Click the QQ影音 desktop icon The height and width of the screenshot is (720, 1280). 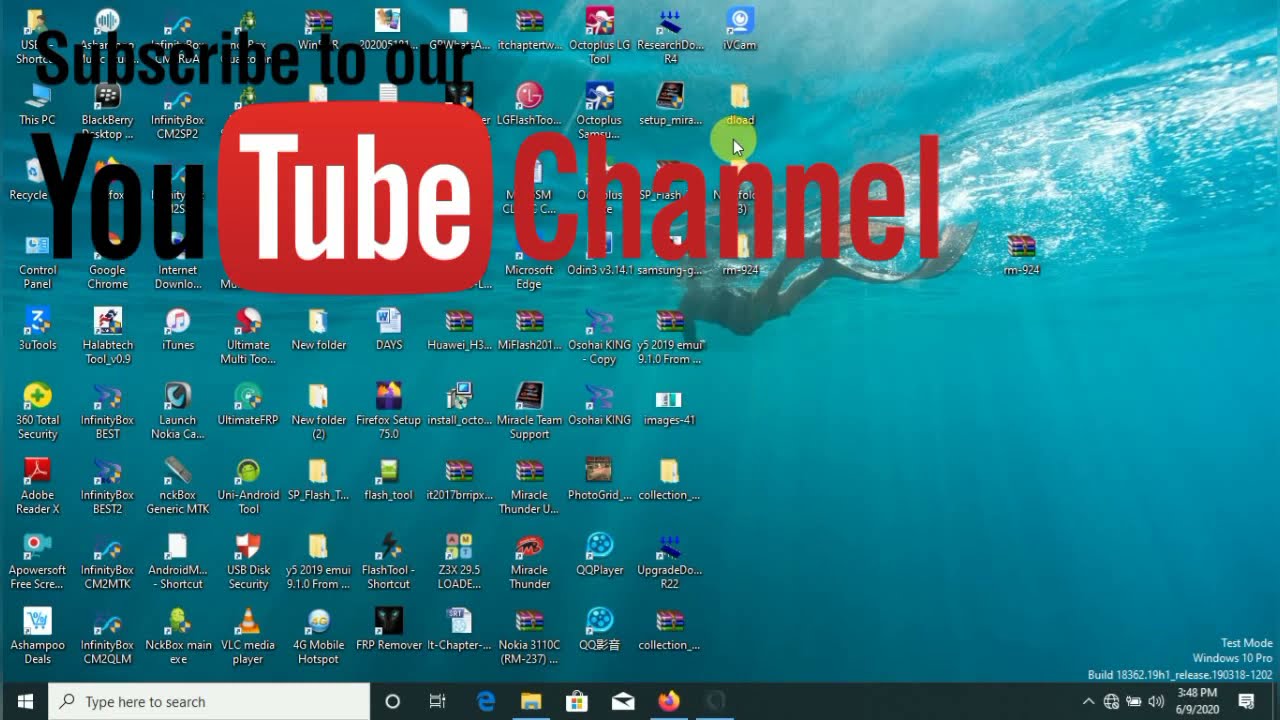point(600,629)
